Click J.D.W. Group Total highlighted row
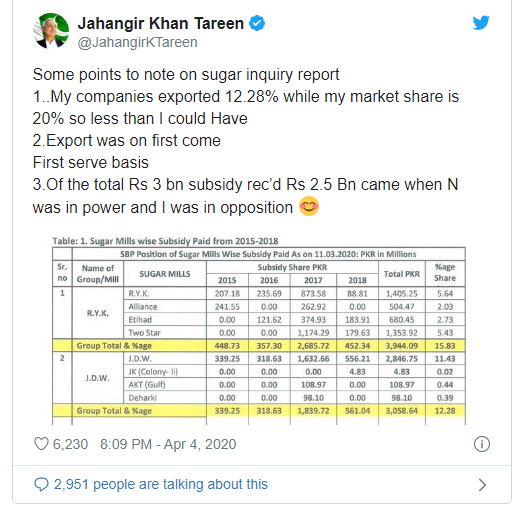 (x=259, y=411)
